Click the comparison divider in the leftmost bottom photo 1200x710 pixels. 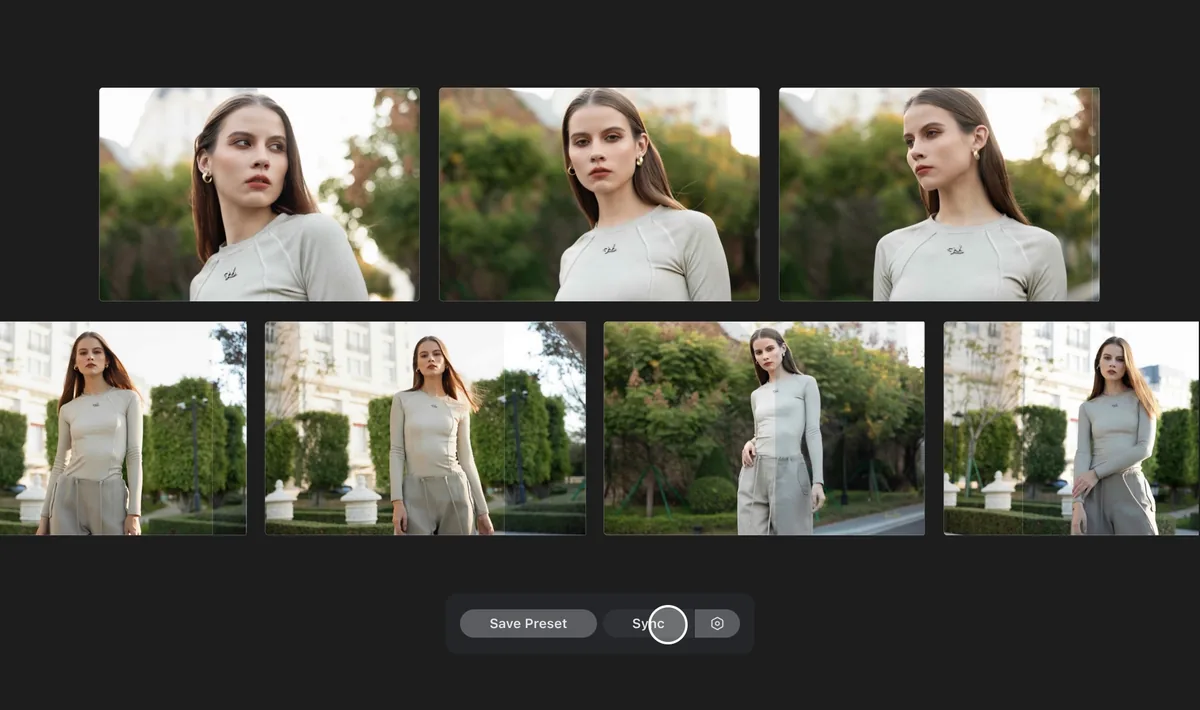(x=213, y=428)
